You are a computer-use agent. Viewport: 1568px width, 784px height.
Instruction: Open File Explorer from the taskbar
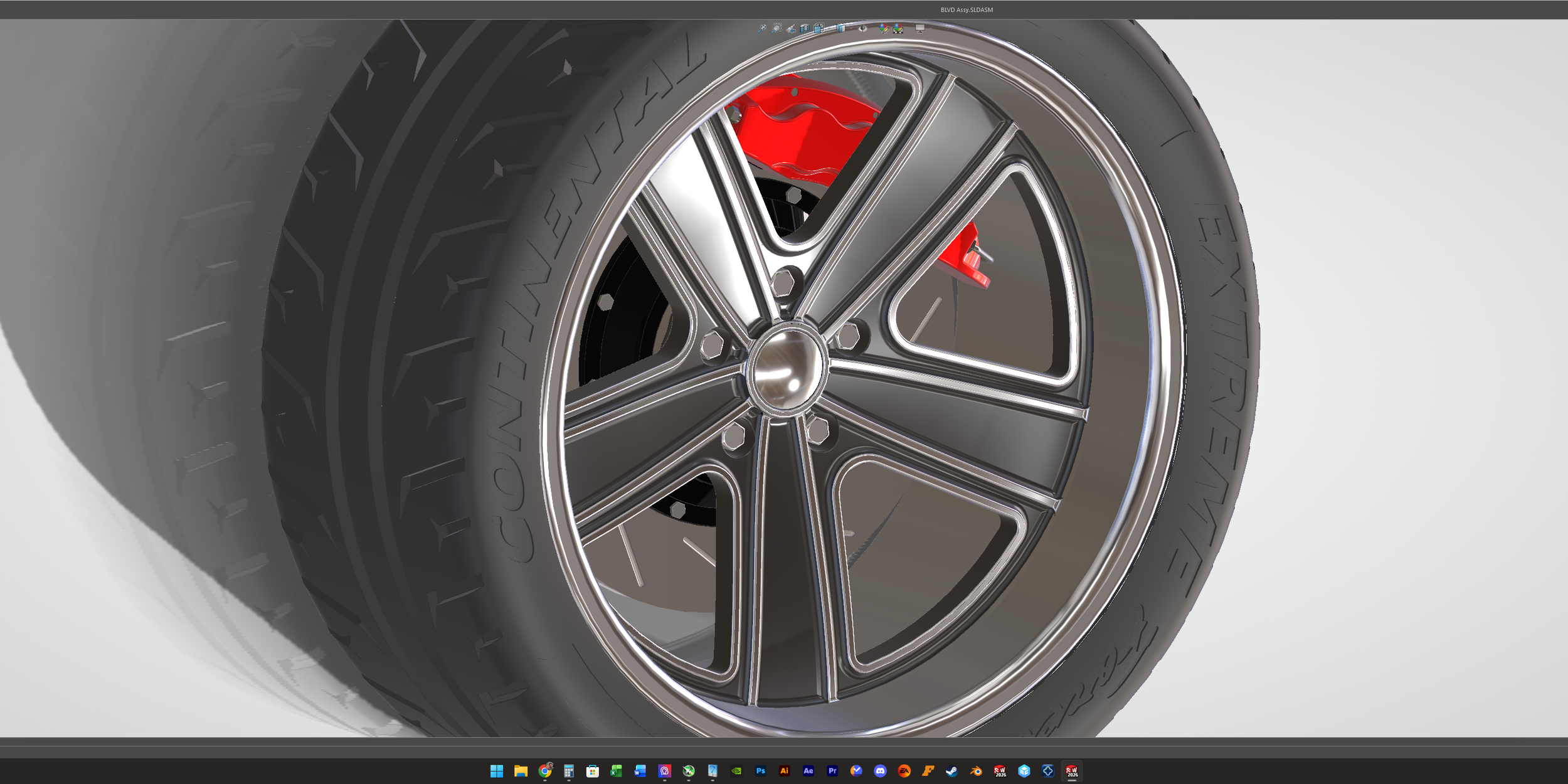click(521, 771)
